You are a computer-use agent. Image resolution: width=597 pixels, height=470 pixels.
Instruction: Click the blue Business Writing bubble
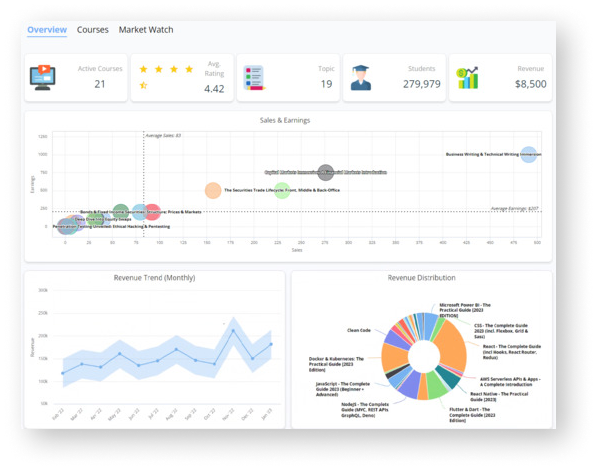pyautogui.click(x=529, y=154)
